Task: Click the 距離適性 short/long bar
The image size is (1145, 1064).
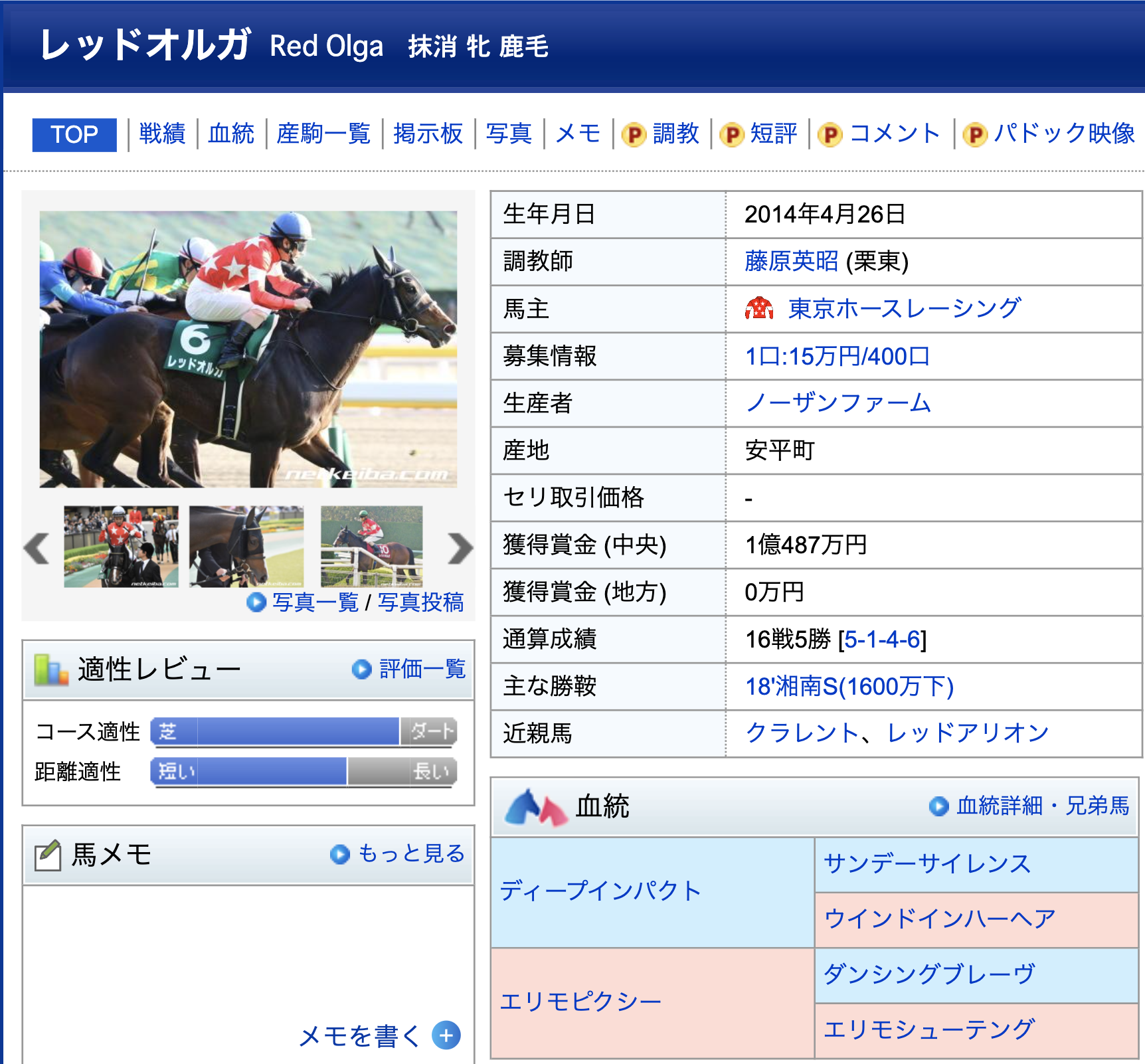Action: pyautogui.click(x=304, y=771)
